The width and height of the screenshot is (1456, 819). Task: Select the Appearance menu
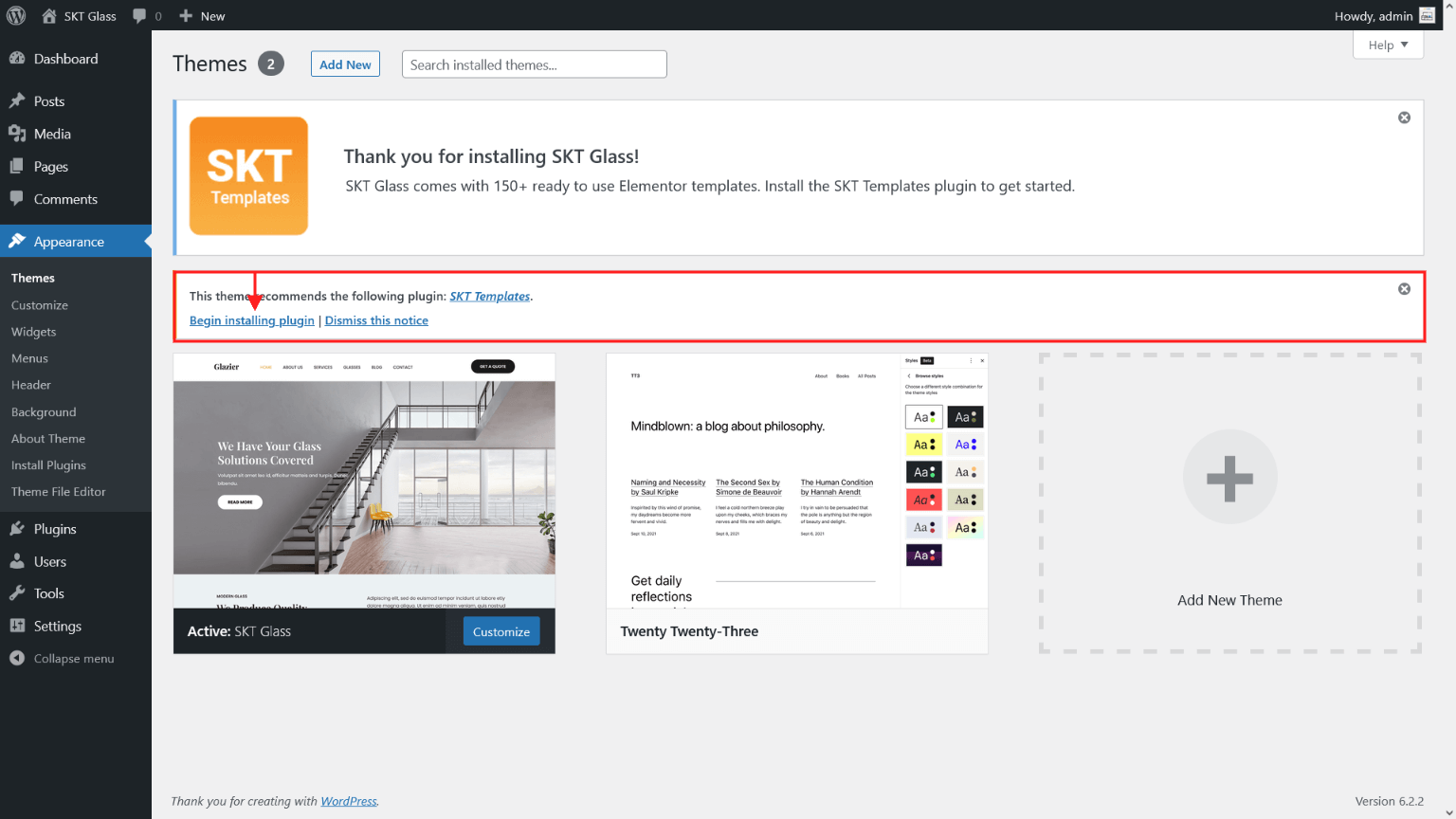coord(76,242)
